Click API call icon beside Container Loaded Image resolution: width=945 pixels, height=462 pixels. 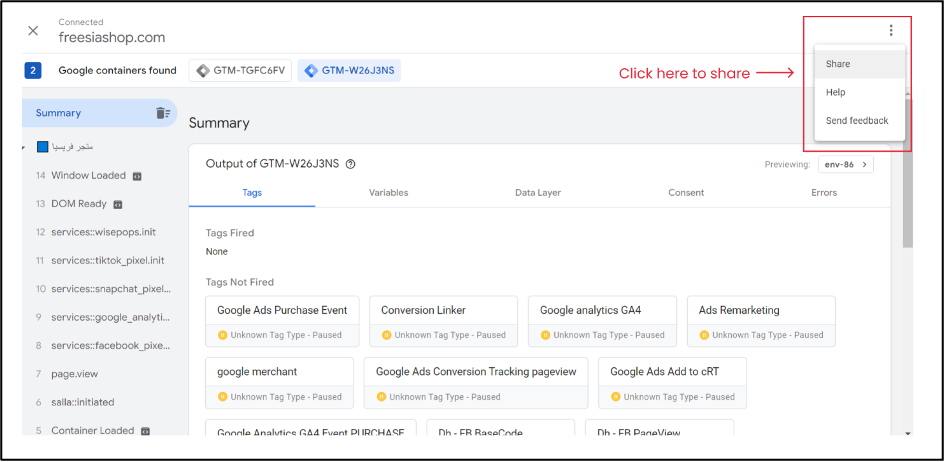pos(145,431)
